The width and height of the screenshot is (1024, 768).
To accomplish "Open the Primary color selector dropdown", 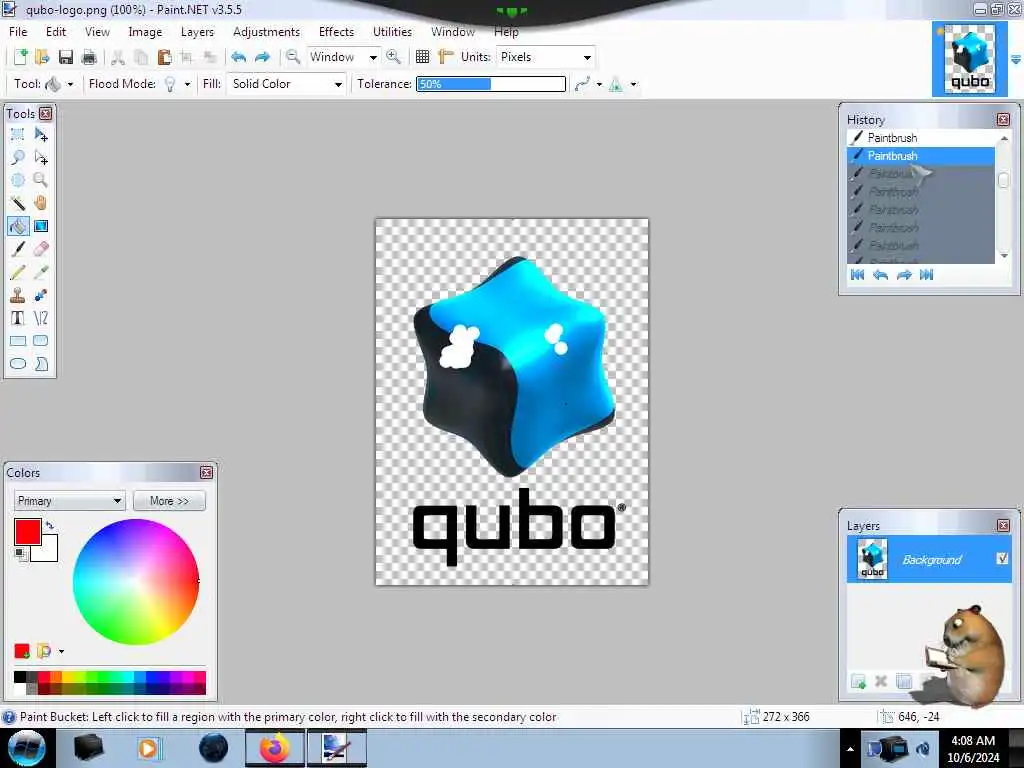I will pos(69,501).
